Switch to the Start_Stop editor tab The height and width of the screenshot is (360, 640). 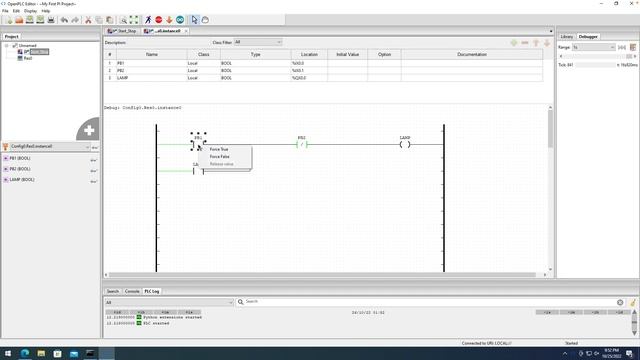pos(122,31)
